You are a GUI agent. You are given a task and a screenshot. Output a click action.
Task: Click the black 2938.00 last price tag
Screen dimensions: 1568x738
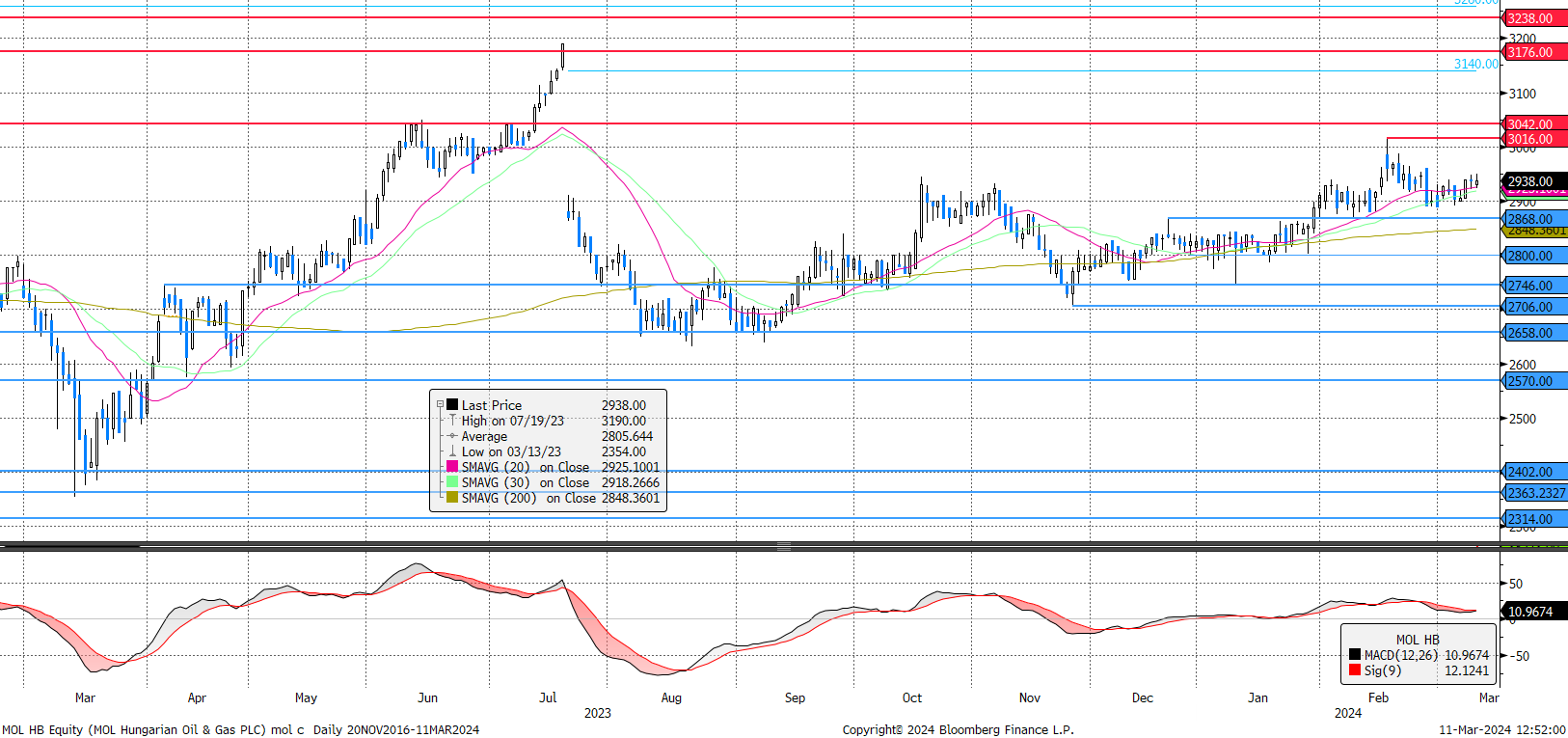(x=1533, y=181)
